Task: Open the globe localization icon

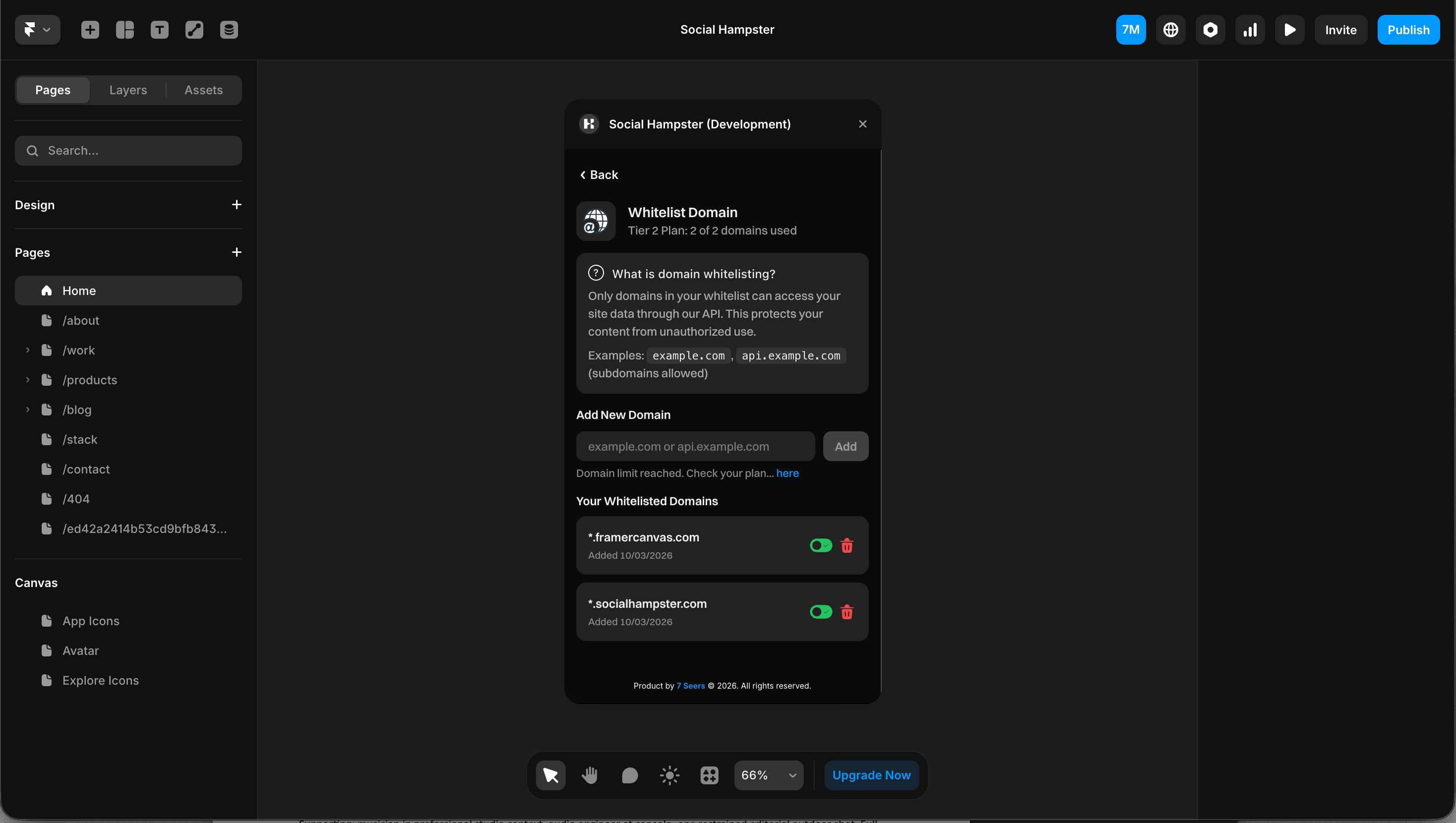Action: pos(1170,29)
